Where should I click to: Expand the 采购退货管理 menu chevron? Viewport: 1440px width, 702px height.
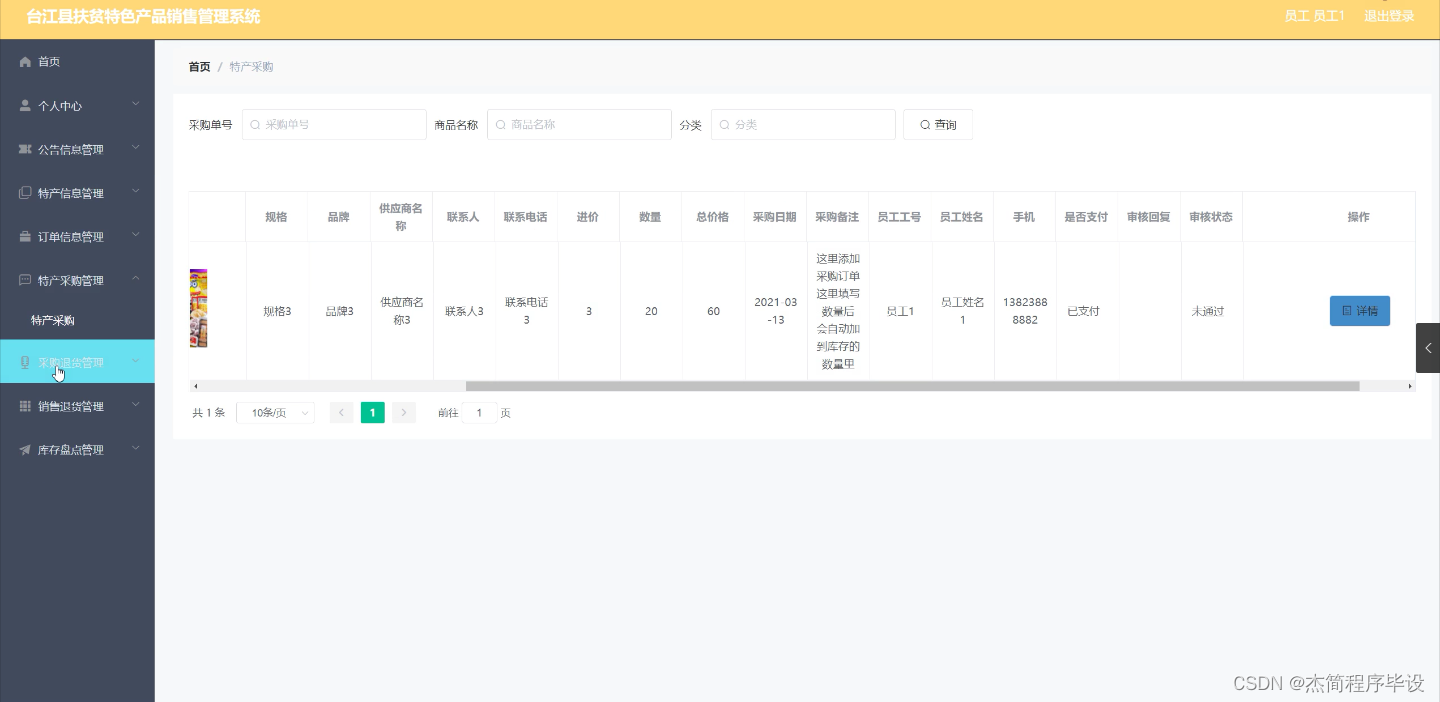(x=136, y=361)
